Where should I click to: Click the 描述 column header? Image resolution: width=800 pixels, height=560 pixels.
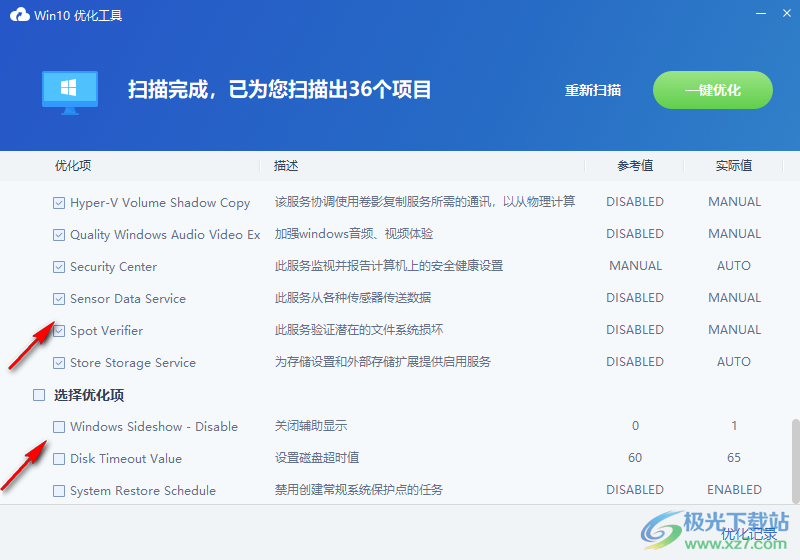pos(286,166)
